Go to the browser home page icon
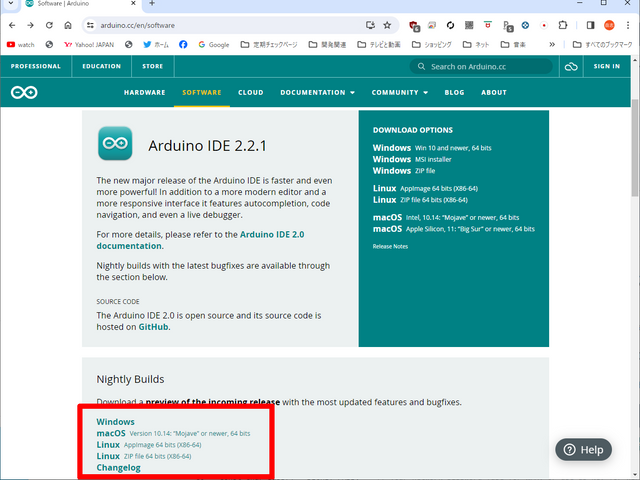Viewport: 640px width, 480px height. click(x=68, y=25)
